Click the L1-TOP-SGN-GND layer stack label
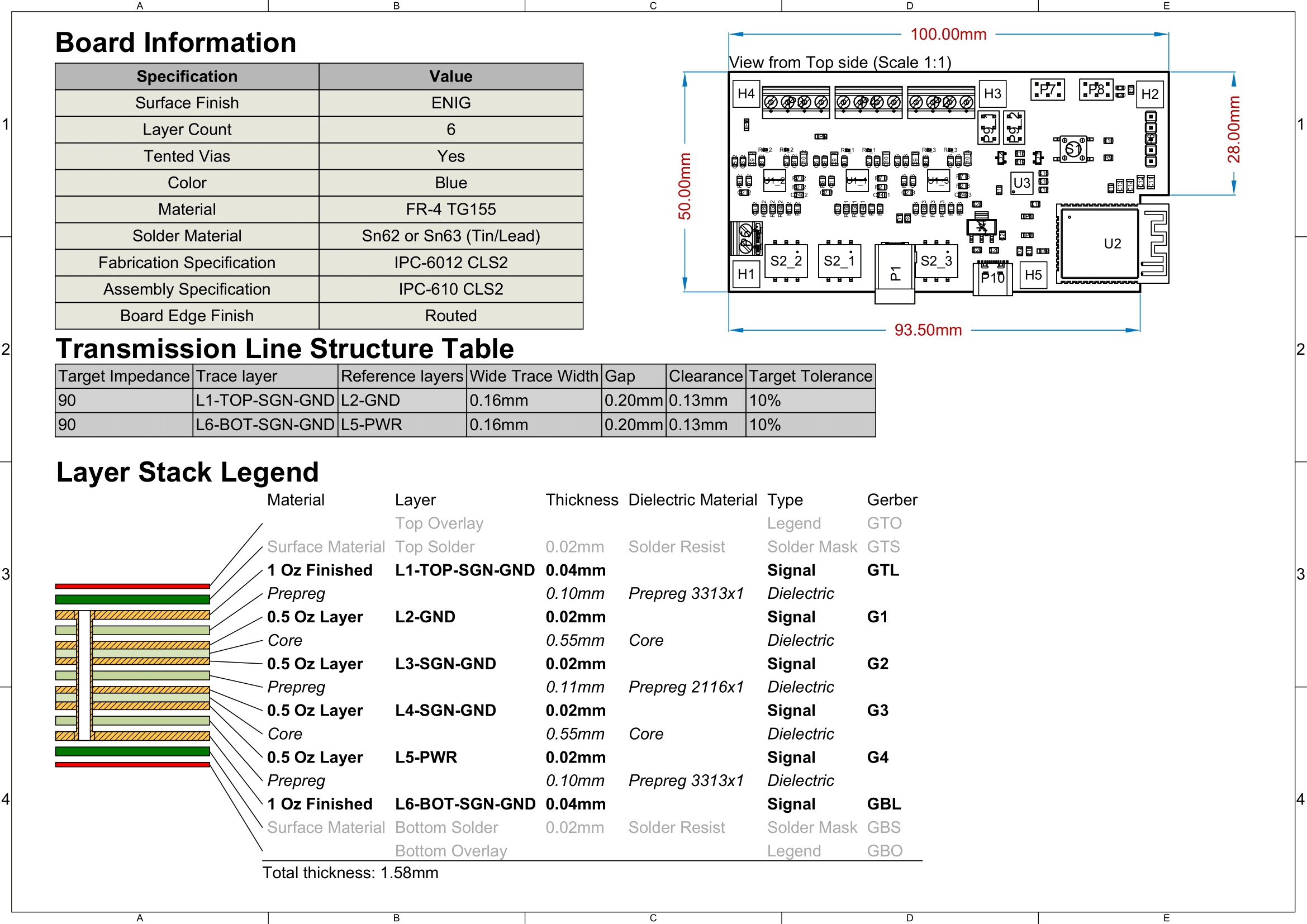The height and width of the screenshot is (924, 1307). 464,570
